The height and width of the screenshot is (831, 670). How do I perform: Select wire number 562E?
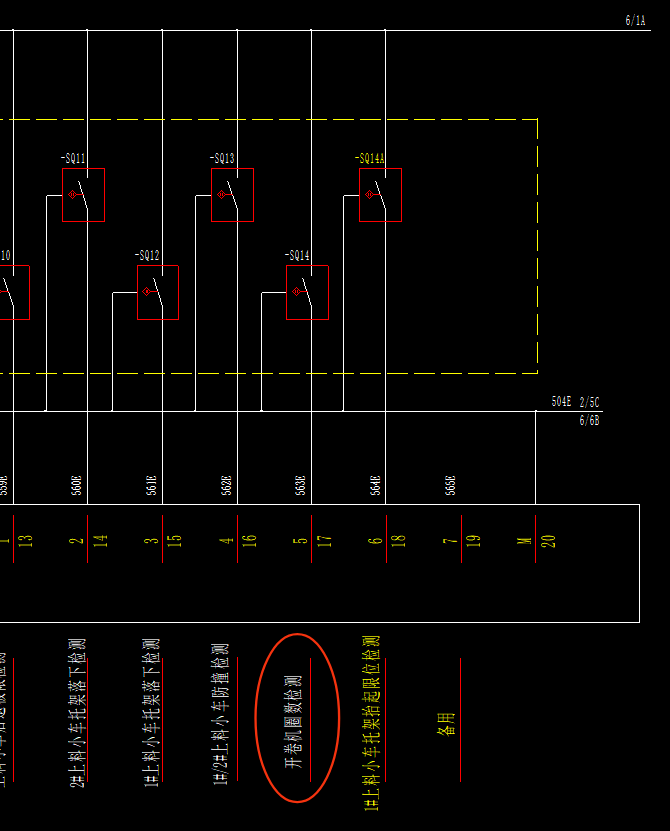[x=226, y=485]
